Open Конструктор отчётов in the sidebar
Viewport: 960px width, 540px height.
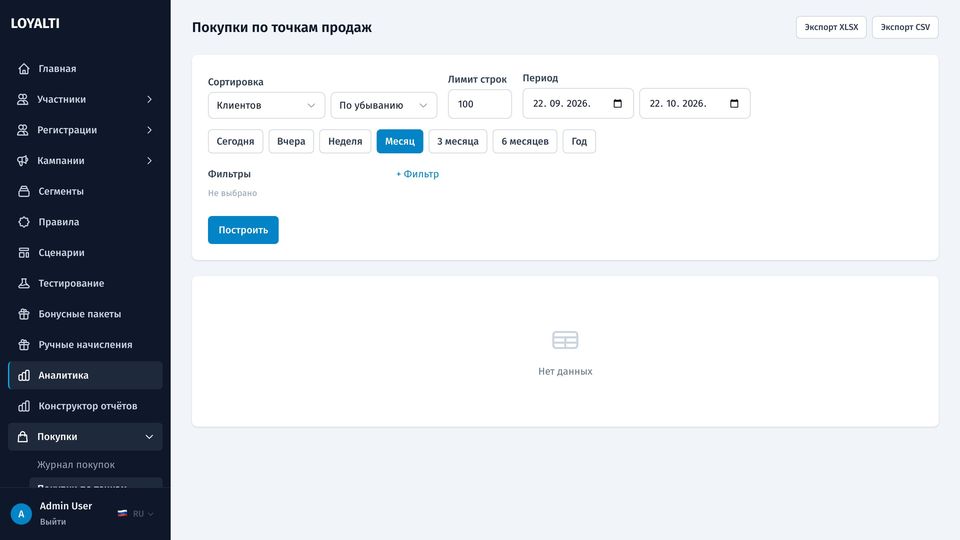pyautogui.click(x=85, y=406)
